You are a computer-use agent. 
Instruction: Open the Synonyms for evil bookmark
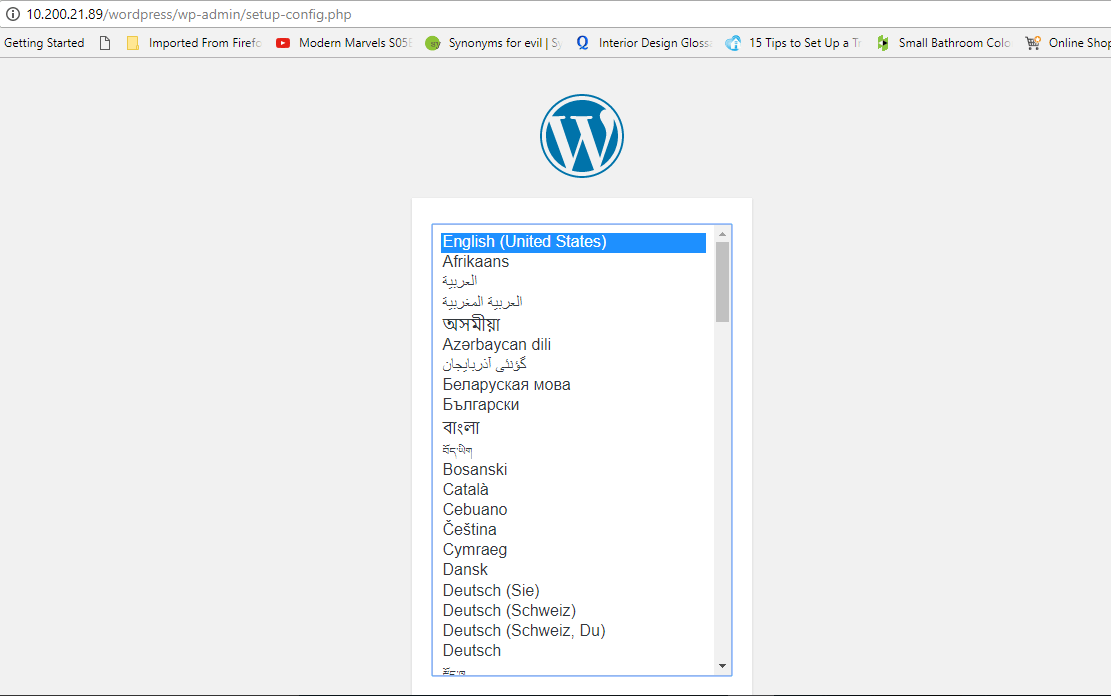494,43
